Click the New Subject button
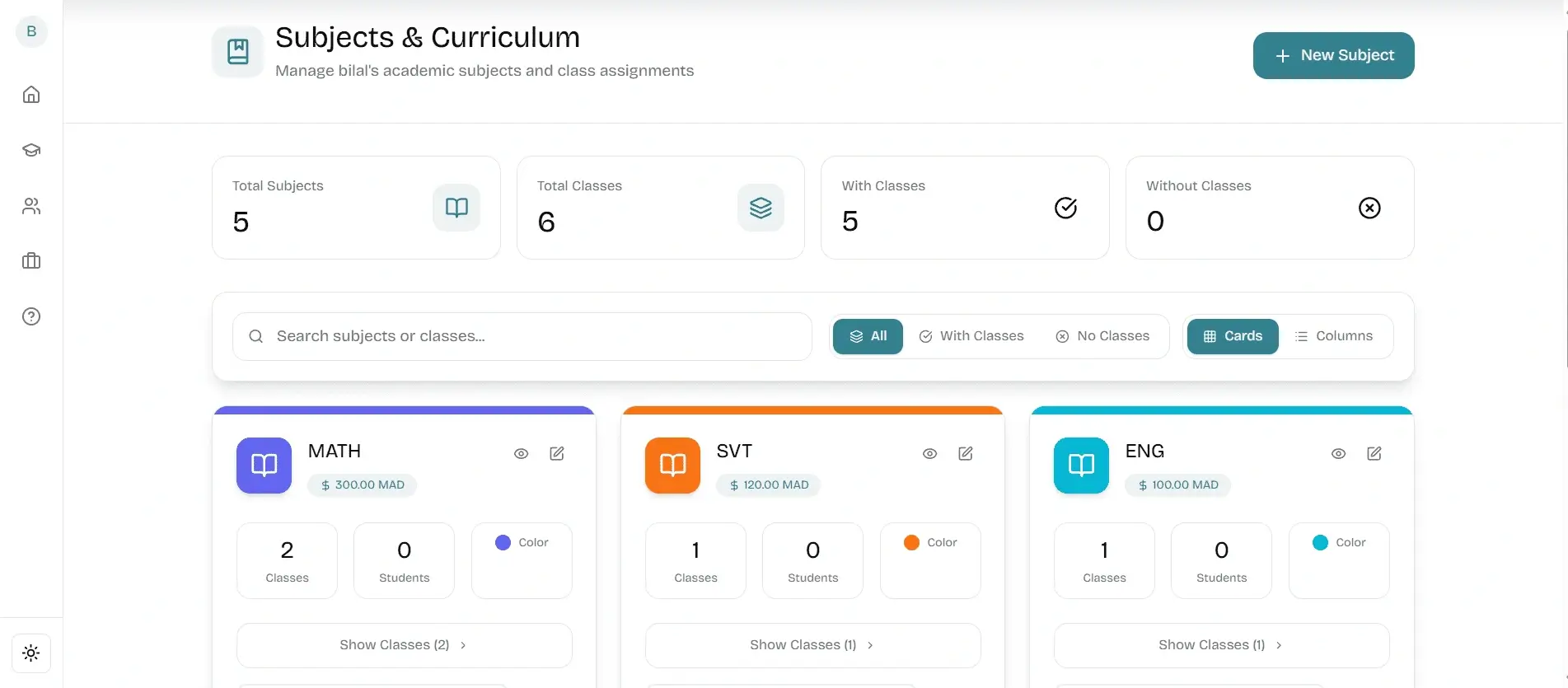Screen dimensions: 1568x688 point(1333,55)
